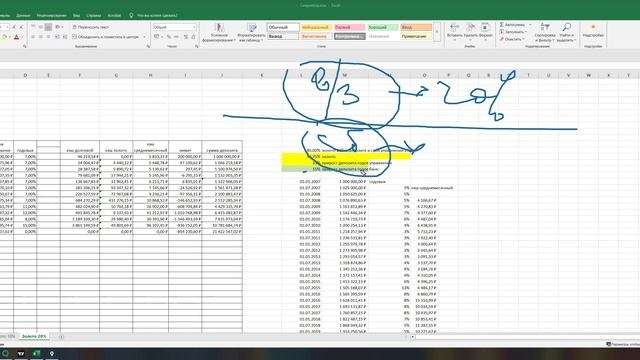The image size is (640, 360).
Task: Open Conditional formatting menu
Action: [219, 33]
